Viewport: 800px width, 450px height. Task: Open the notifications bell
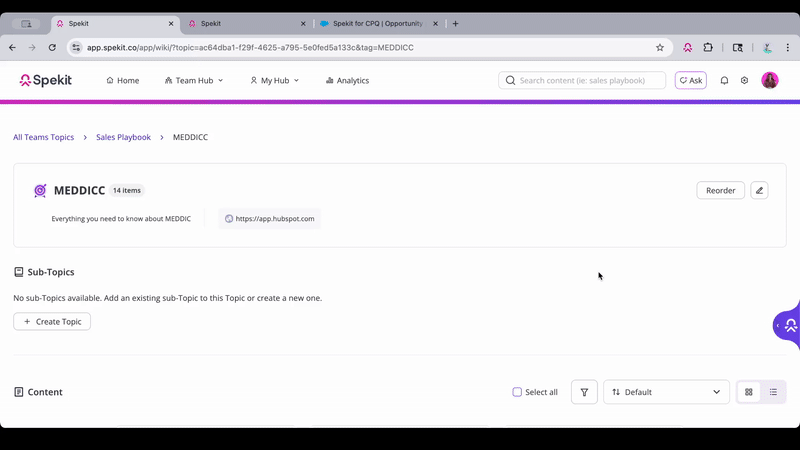pos(724,80)
